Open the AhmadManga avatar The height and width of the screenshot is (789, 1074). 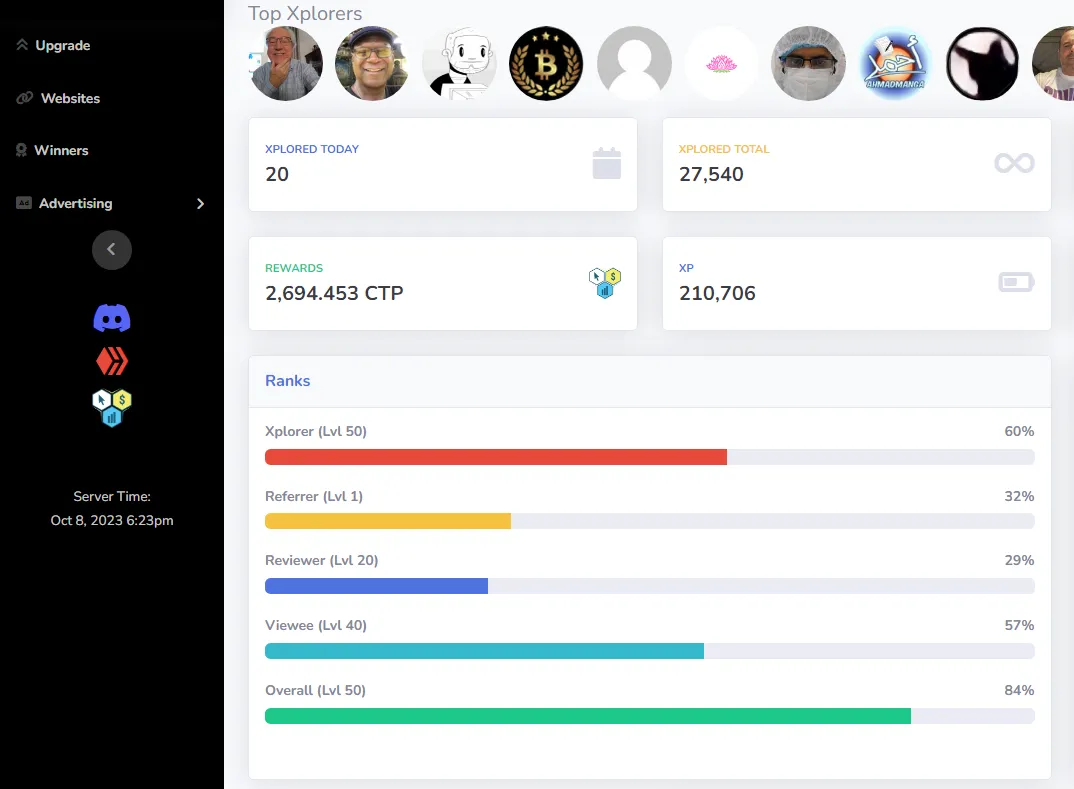(x=895, y=64)
